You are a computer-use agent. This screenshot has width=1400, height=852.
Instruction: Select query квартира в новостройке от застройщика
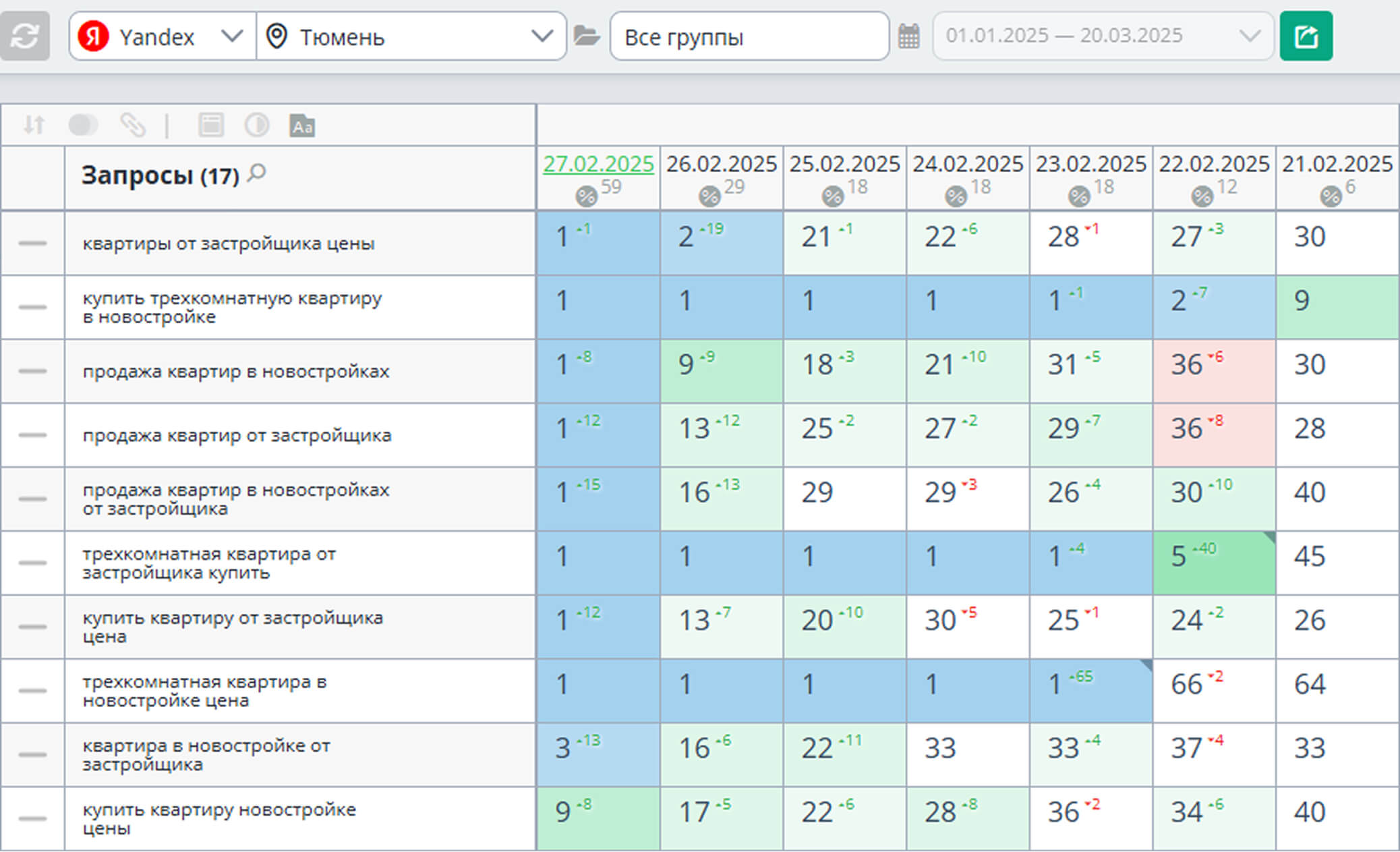click(206, 755)
